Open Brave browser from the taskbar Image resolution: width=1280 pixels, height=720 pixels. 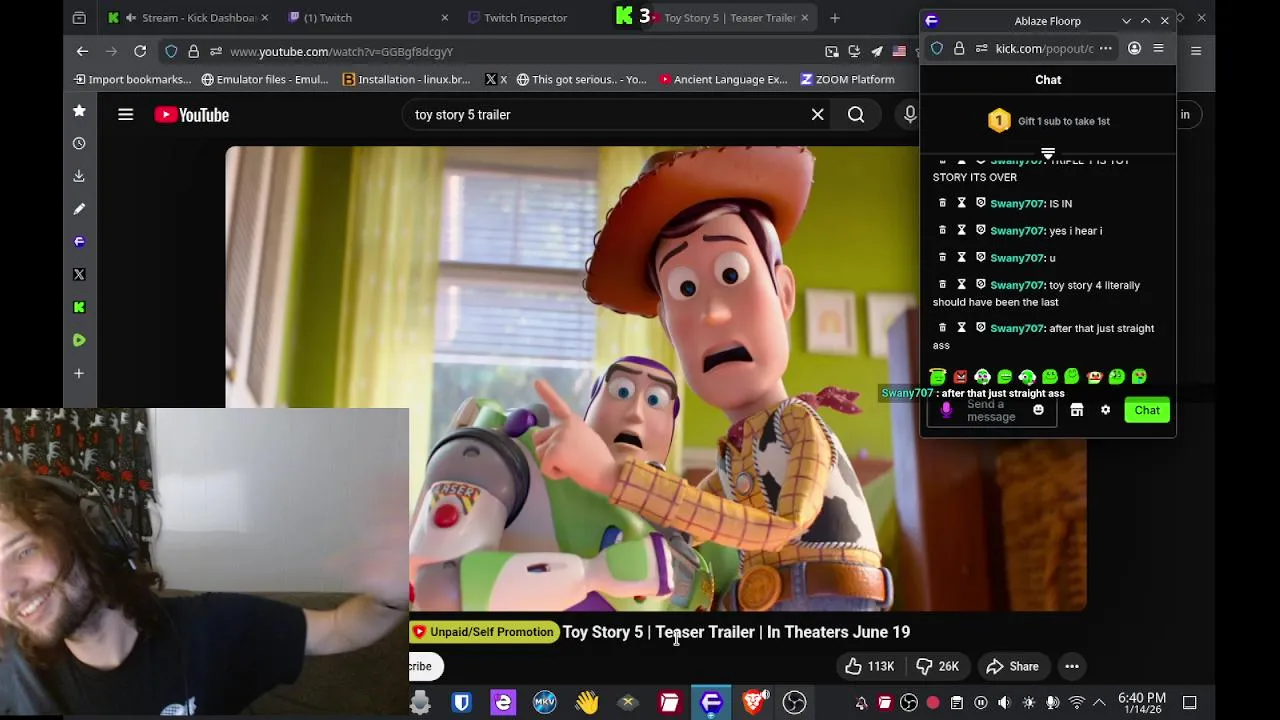point(754,703)
